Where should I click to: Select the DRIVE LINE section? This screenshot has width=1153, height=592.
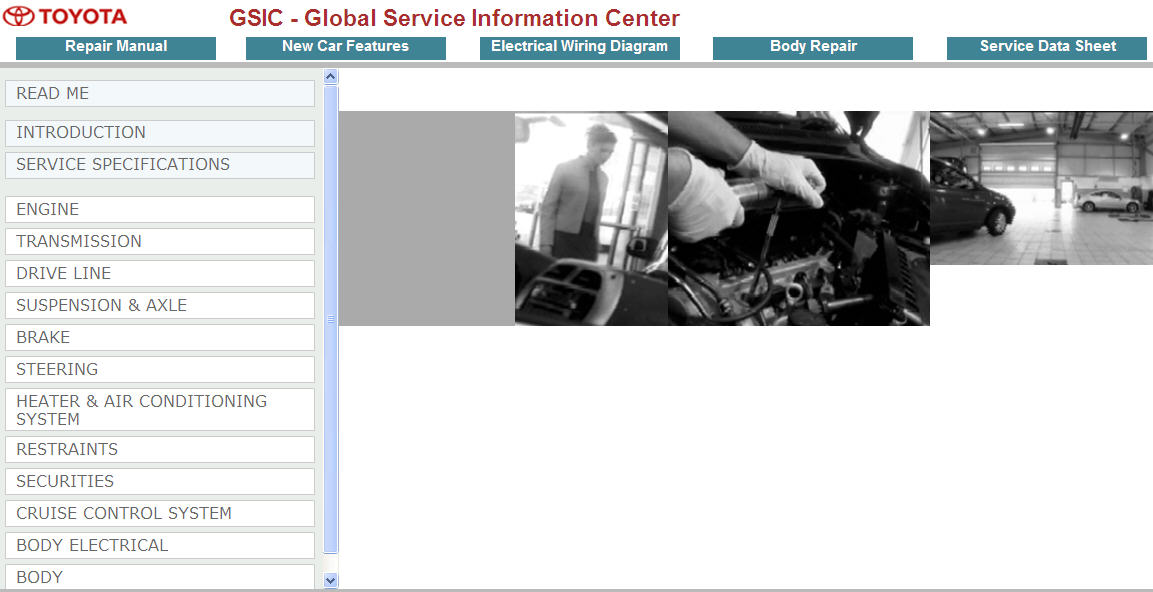tap(160, 274)
